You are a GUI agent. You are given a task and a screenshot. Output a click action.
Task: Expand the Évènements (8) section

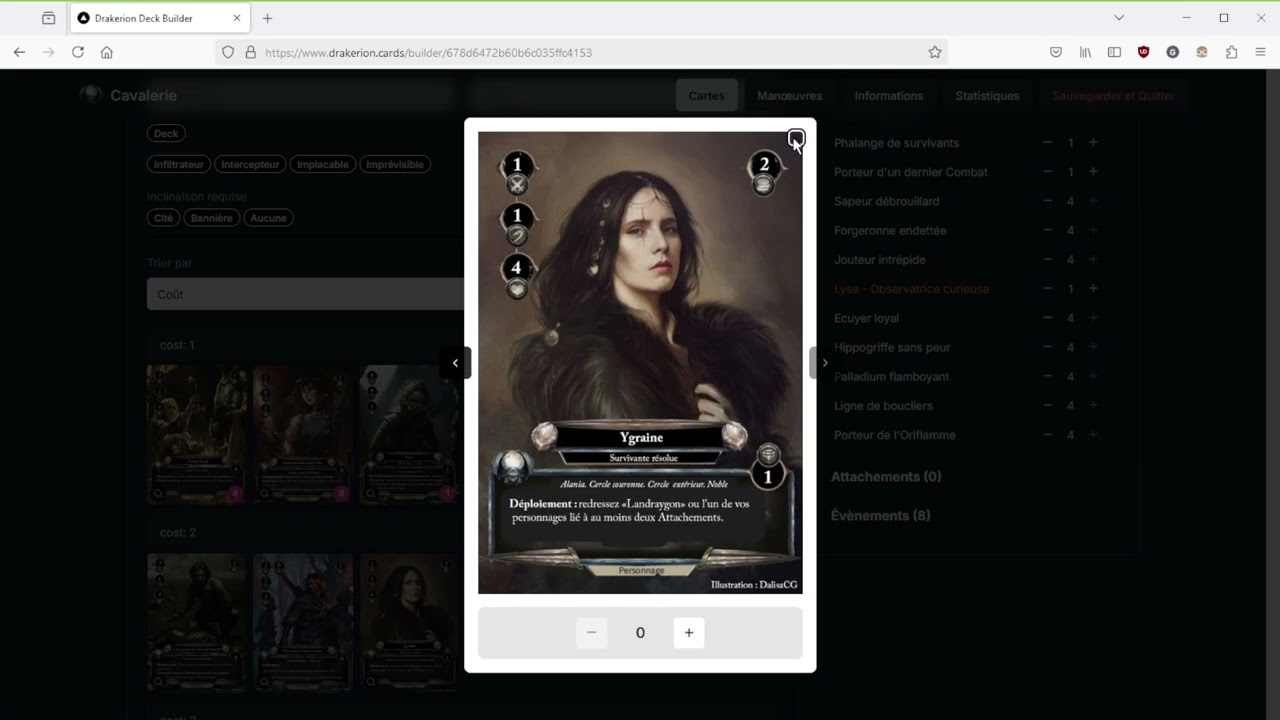881,516
